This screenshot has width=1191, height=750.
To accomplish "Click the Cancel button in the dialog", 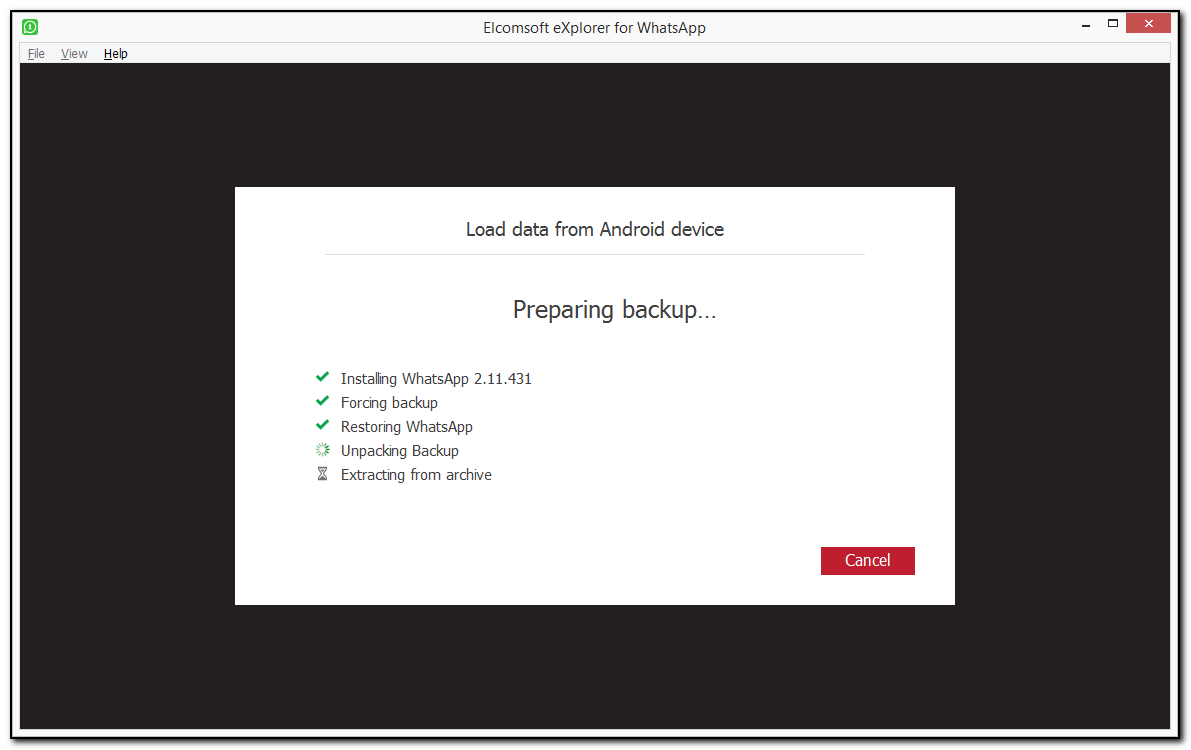I will (x=867, y=560).
